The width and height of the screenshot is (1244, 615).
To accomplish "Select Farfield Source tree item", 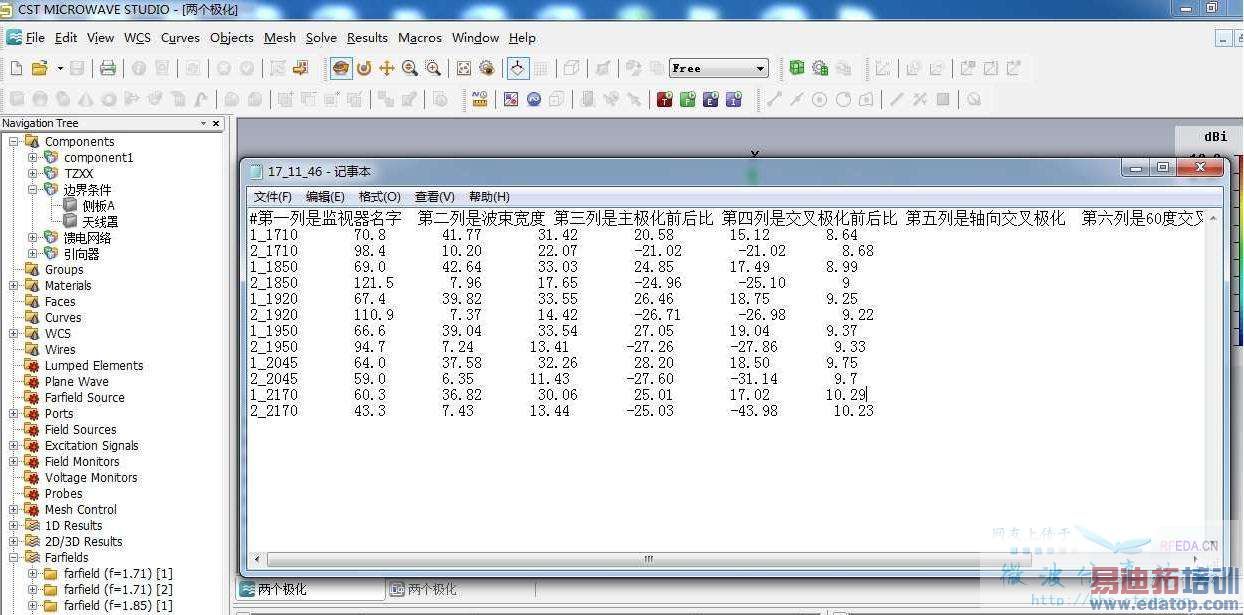I will (x=85, y=397).
